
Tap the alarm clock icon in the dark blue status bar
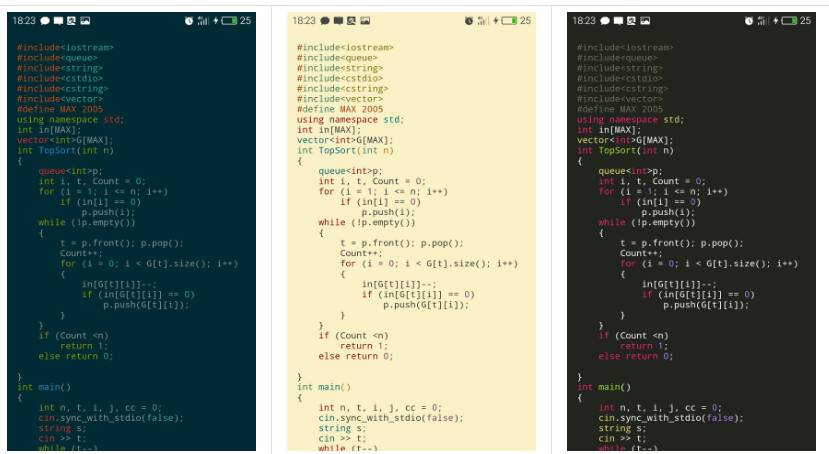[189, 20]
